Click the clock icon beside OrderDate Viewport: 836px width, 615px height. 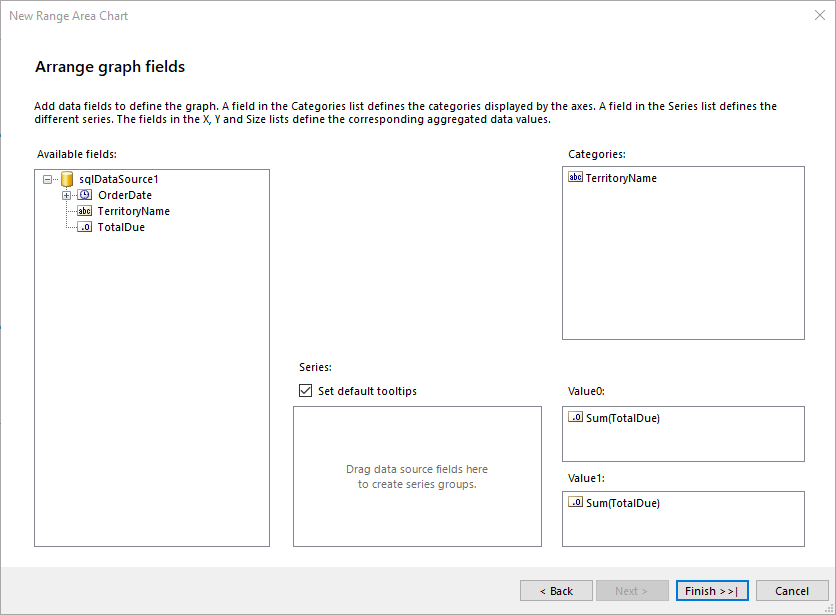point(83,195)
